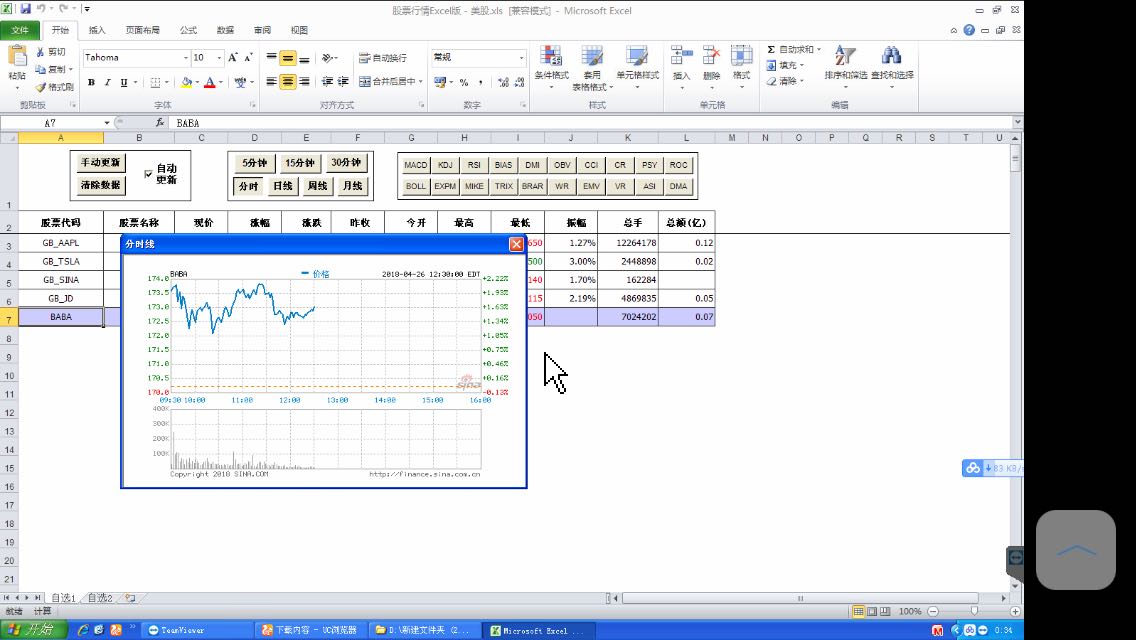Toggle center horizontal alignment

288,82
